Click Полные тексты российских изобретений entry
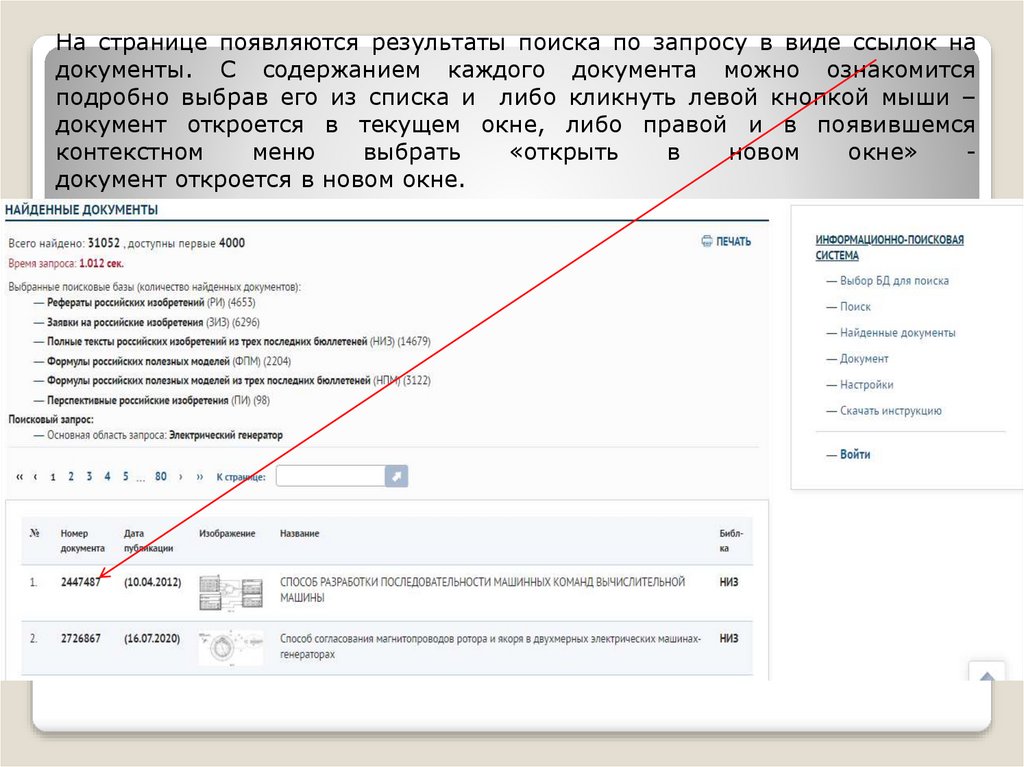This screenshot has width=1024, height=767. coord(238,342)
